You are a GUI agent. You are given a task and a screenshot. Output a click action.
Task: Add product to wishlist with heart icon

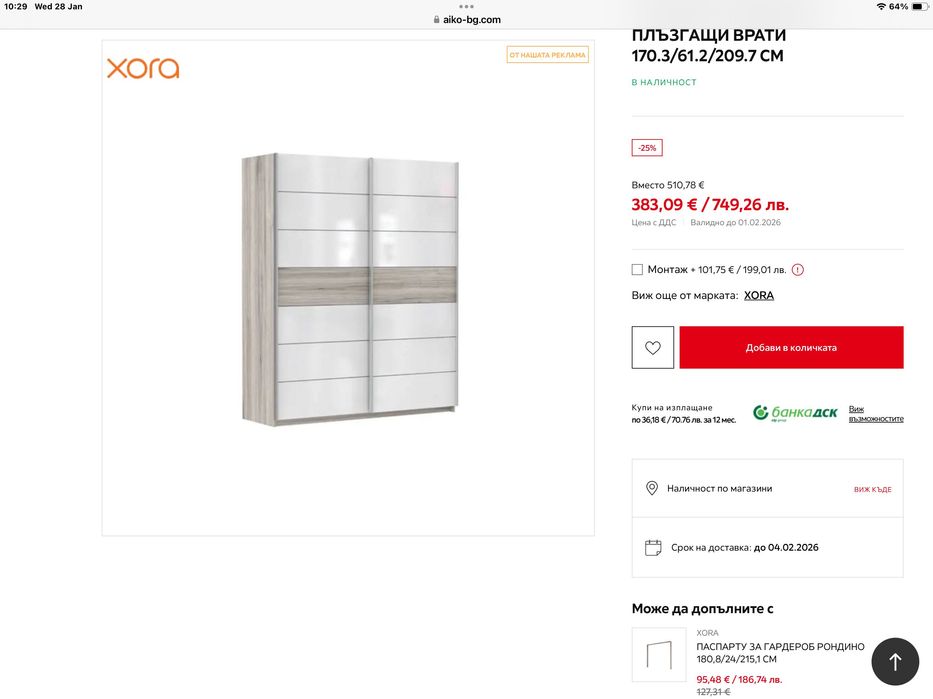click(652, 347)
